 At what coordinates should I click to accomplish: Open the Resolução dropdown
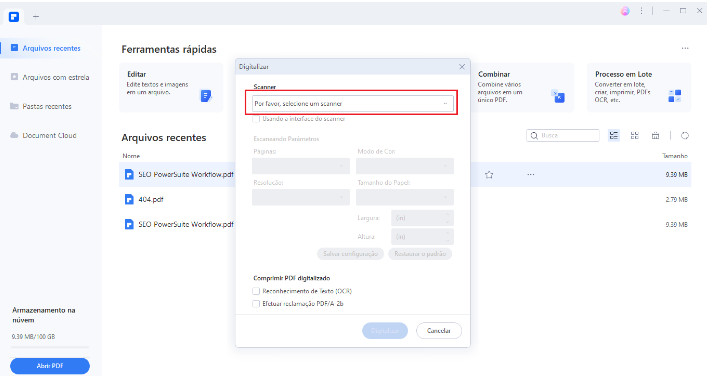click(301, 197)
